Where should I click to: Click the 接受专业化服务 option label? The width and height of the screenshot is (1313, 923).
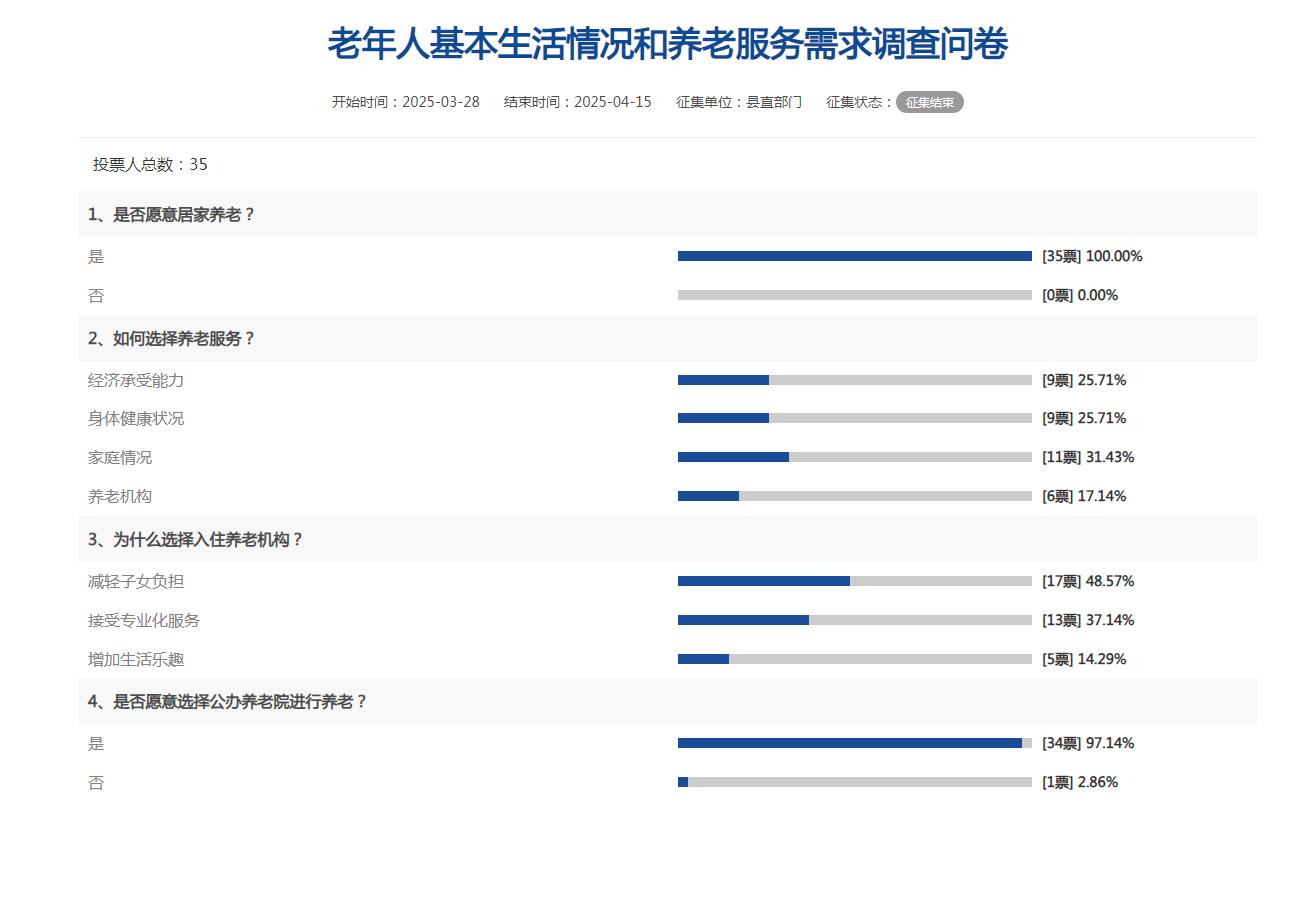point(144,620)
